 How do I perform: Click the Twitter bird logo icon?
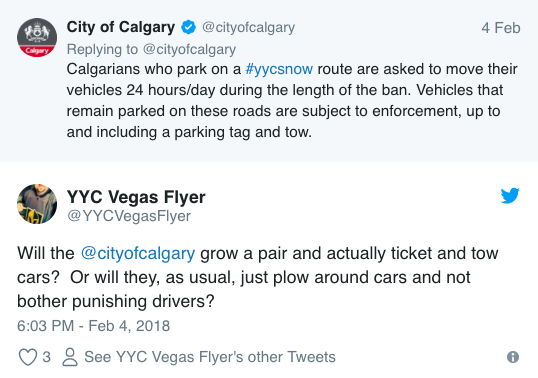point(510,196)
